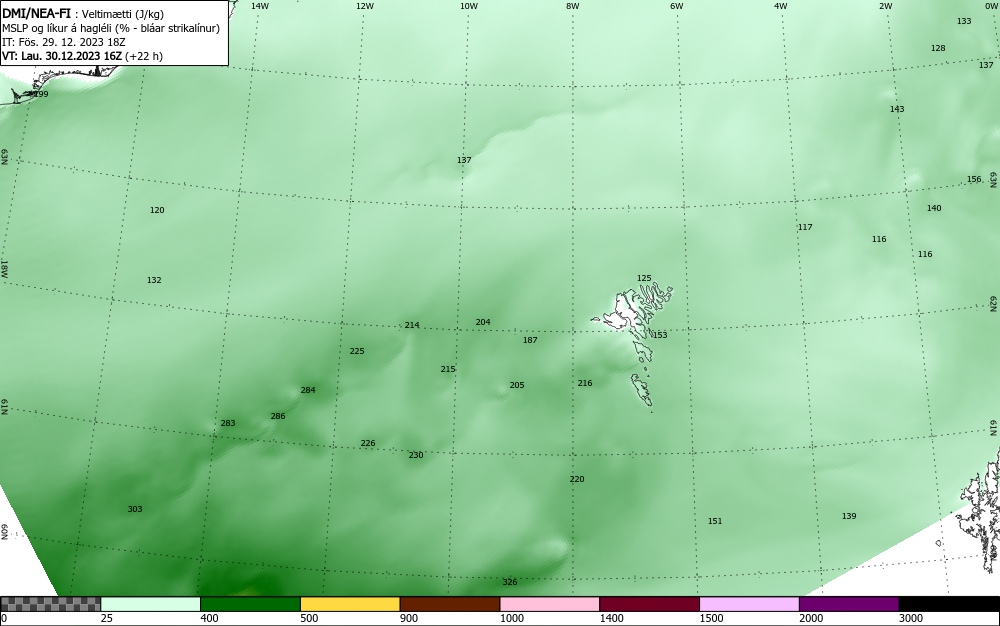Click the legend scale number '1400'
The width and height of the screenshot is (1000, 626).
tap(612, 618)
